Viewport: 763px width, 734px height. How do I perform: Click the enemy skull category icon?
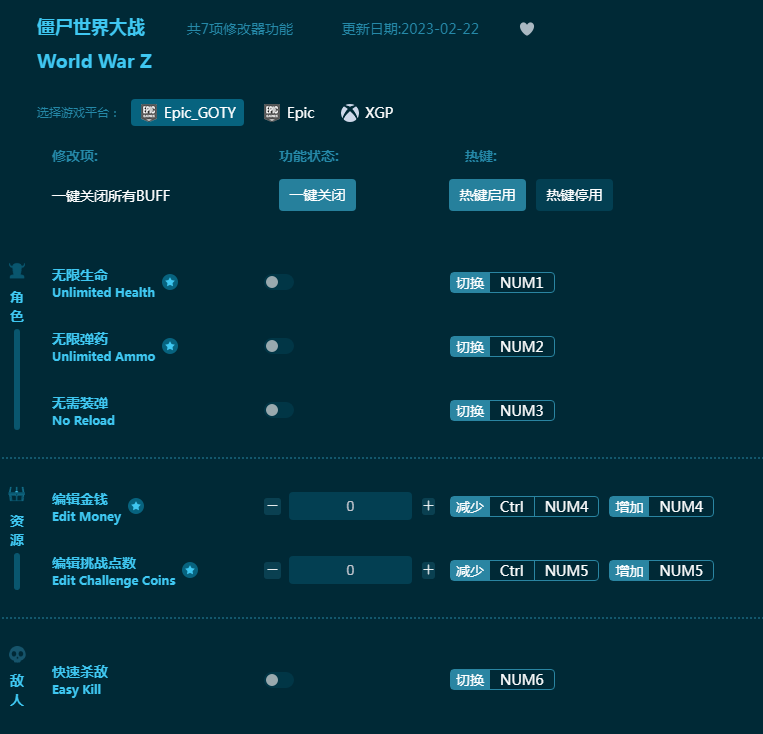[18, 655]
